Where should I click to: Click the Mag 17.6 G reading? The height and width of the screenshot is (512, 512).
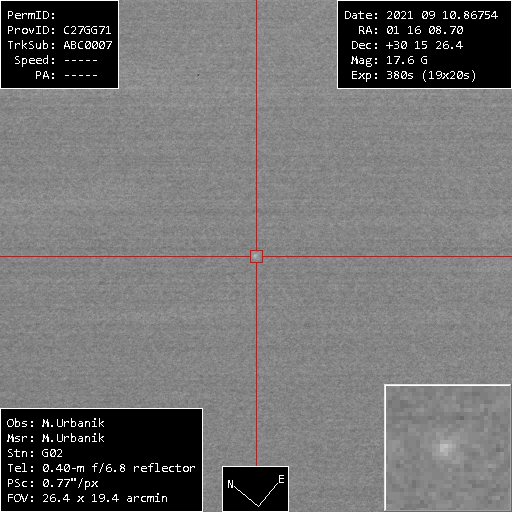click(x=389, y=60)
